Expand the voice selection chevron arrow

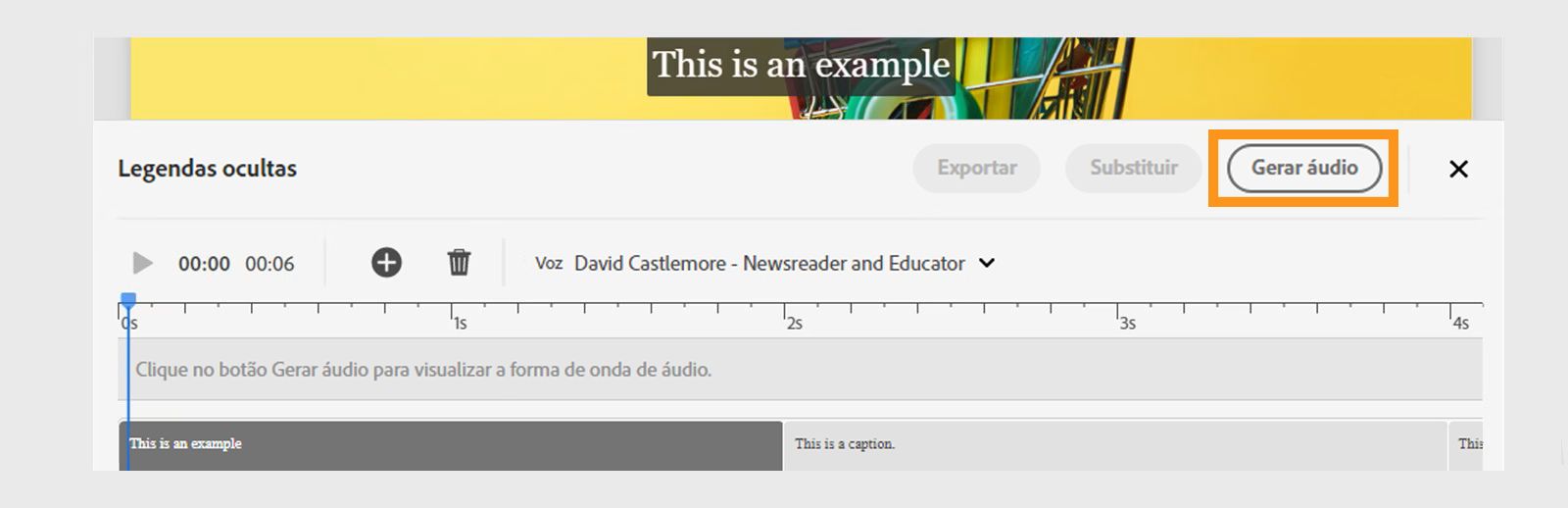(987, 263)
